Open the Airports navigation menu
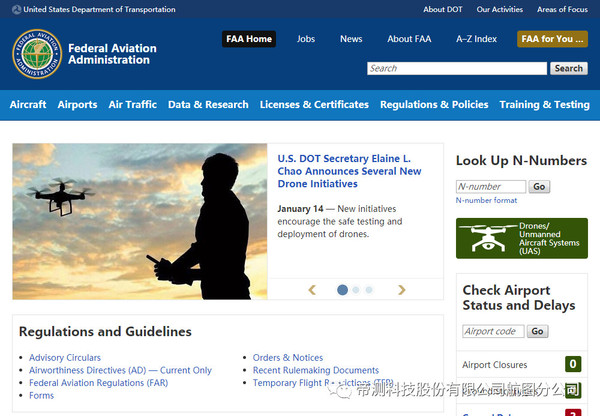Screen dimensions: 600x416 pyautogui.click(x=77, y=104)
